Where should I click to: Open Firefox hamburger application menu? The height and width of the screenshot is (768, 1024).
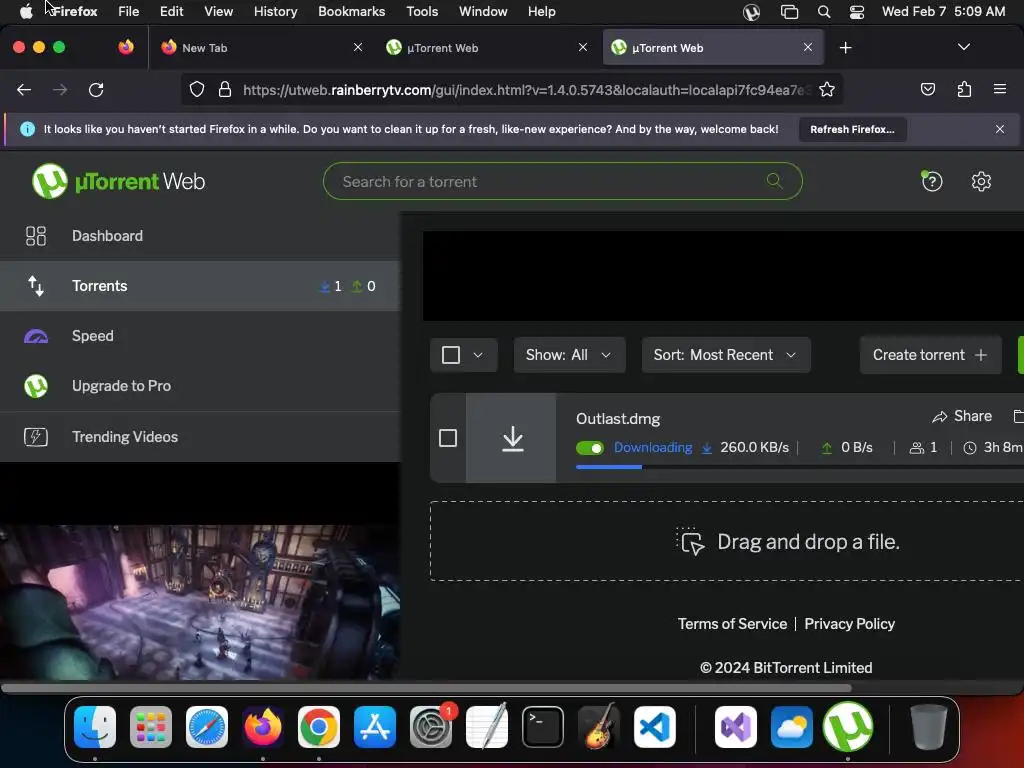(x=1000, y=89)
